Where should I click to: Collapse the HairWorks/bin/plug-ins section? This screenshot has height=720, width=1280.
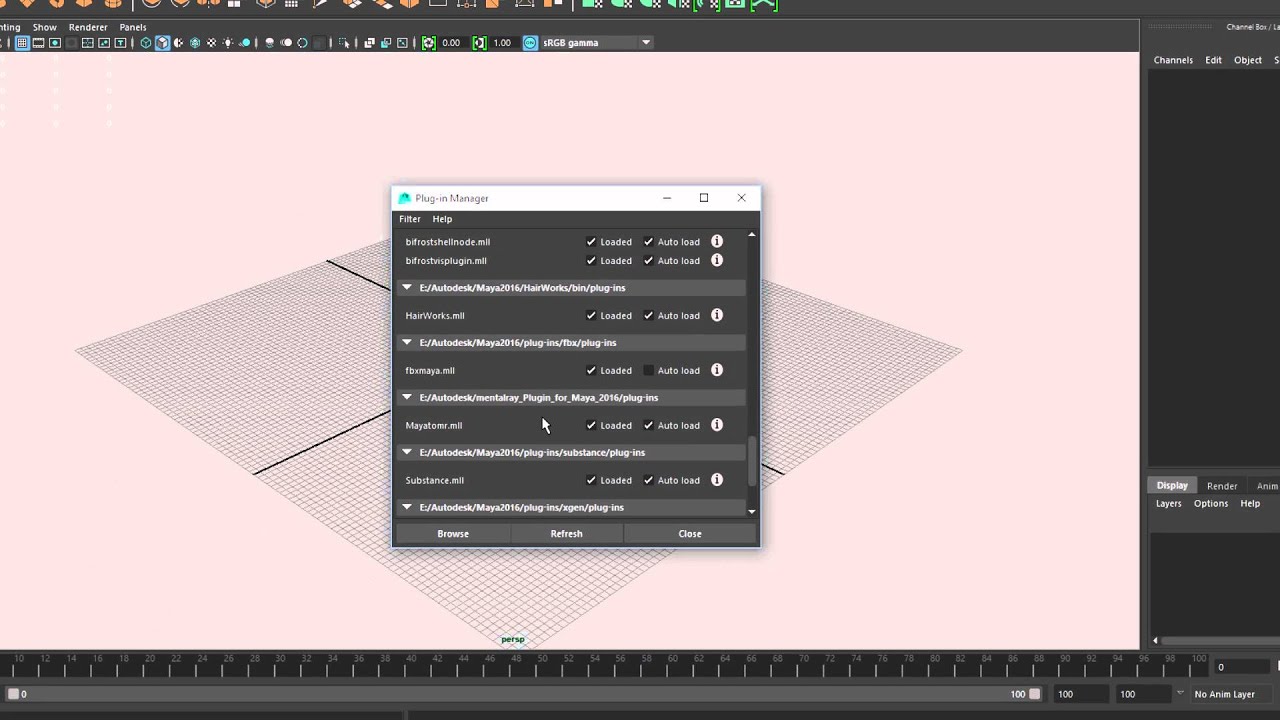click(x=407, y=287)
